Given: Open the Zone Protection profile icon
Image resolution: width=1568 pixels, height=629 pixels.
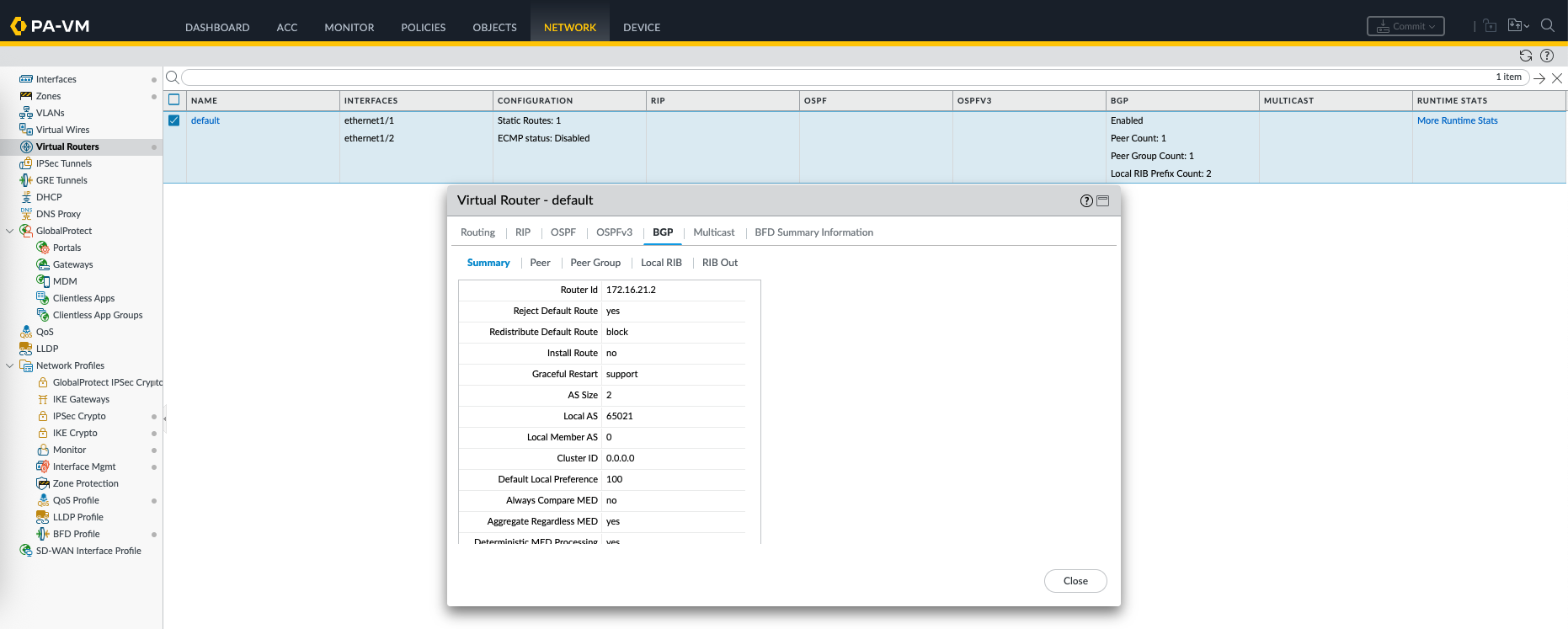Looking at the screenshot, I should pyautogui.click(x=43, y=483).
